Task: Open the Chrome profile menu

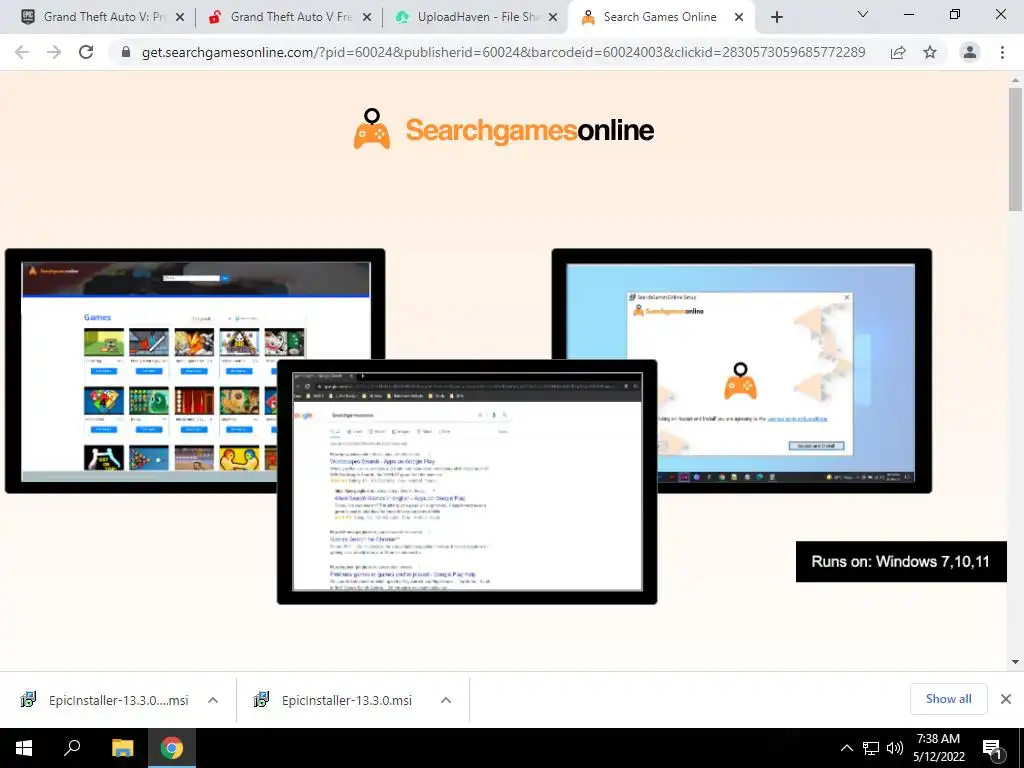Action: coord(970,52)
